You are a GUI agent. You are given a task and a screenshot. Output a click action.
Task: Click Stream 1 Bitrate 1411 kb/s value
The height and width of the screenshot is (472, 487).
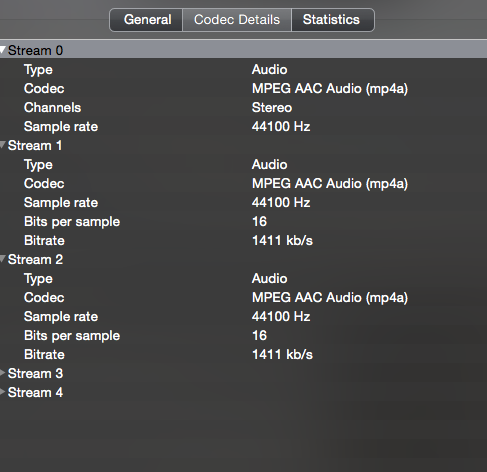coord(282,240)
